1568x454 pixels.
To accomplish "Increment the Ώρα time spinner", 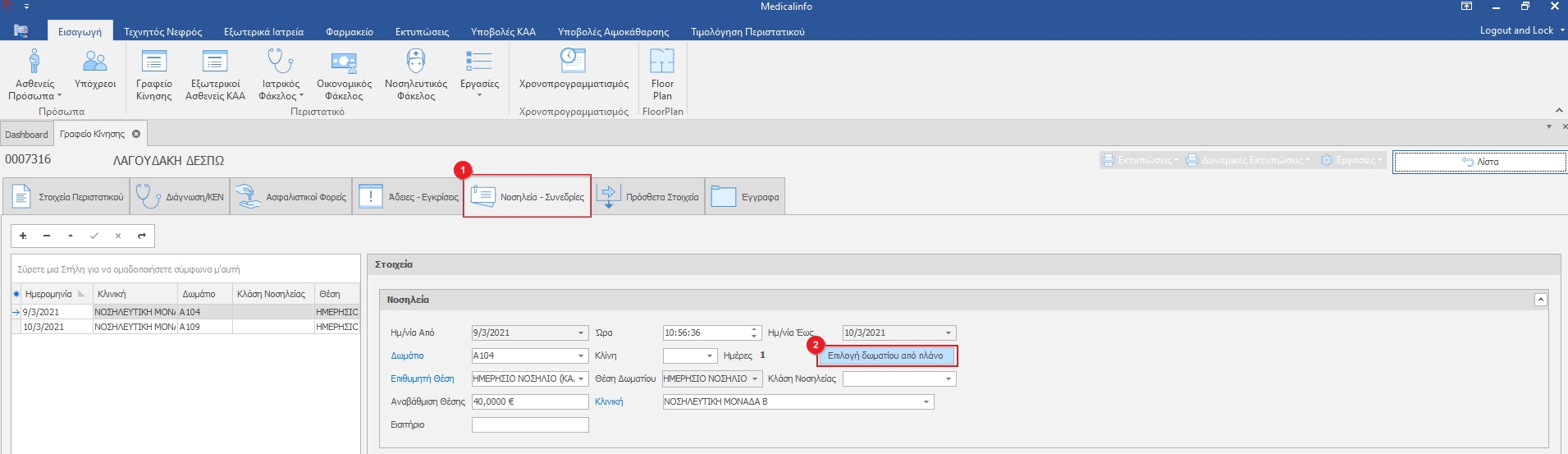I will 754,330.
